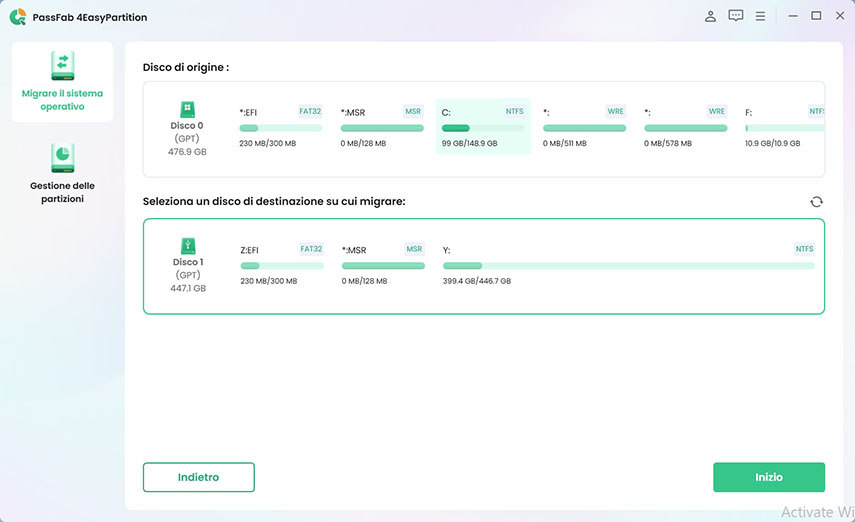Select the *:EFI partition on Disco 0
The width and height of the screenshot is (855, 522).
(x=280, y=127)
